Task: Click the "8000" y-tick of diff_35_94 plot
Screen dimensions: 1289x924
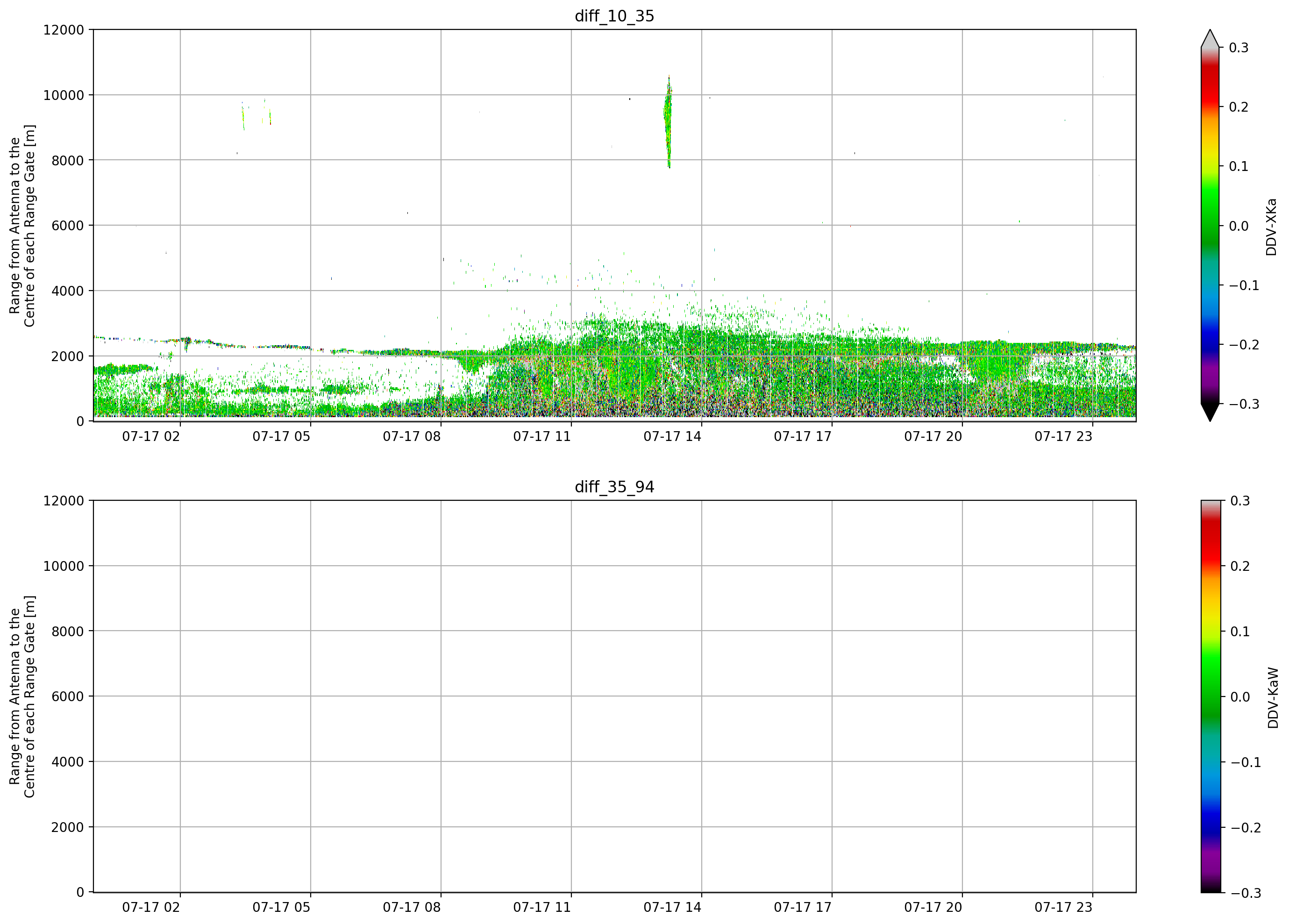Action: pos(68,632)
